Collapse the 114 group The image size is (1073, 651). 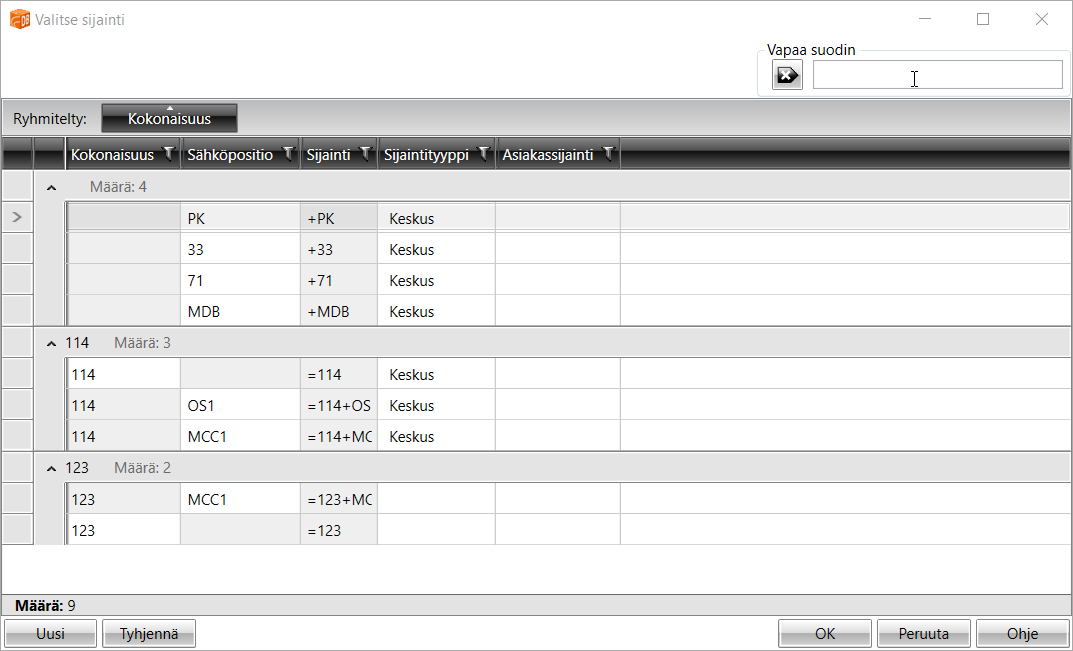[x=52, y=343]
